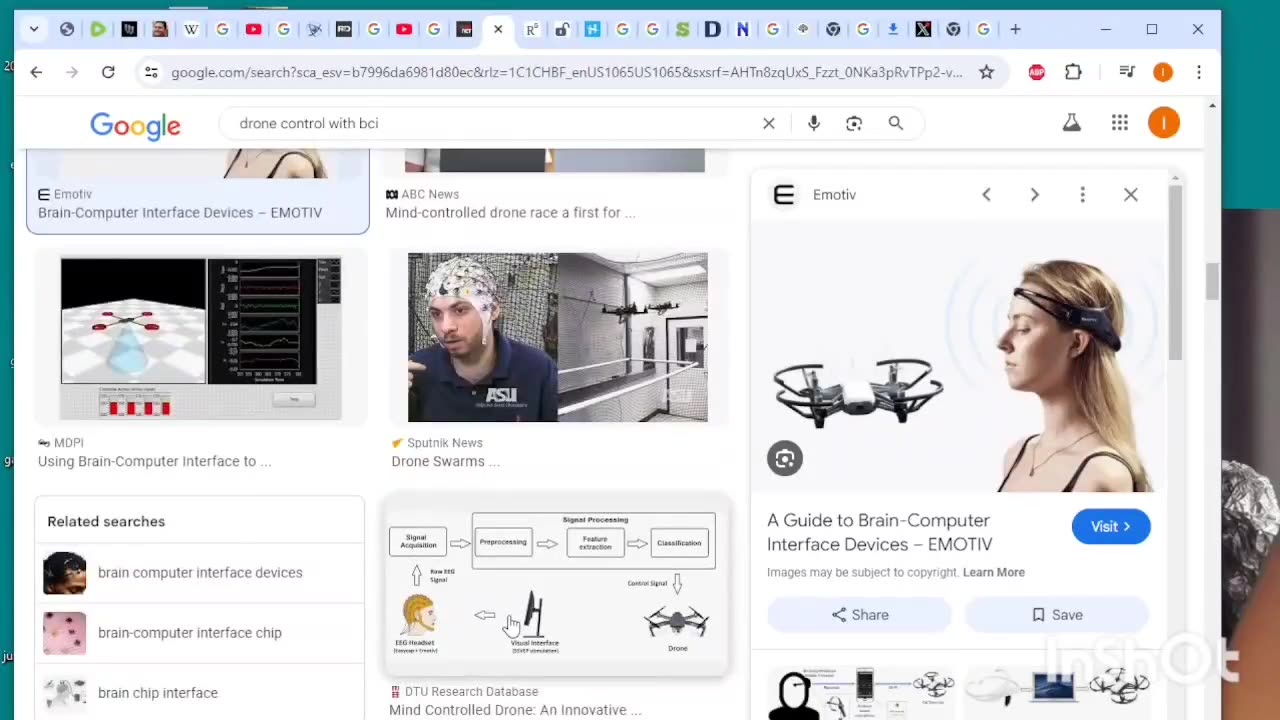1280x720 pixels.
Task: Open the site information icon in address bar
Action: point(151,72)
